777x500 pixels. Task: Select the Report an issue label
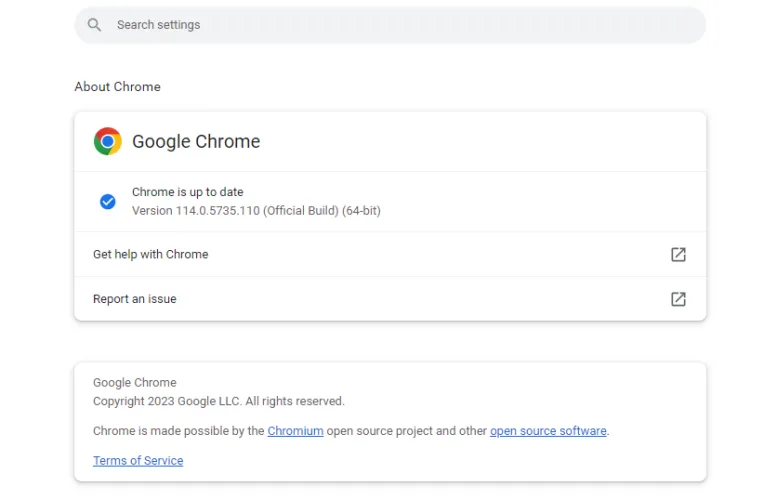coord(134,299)
